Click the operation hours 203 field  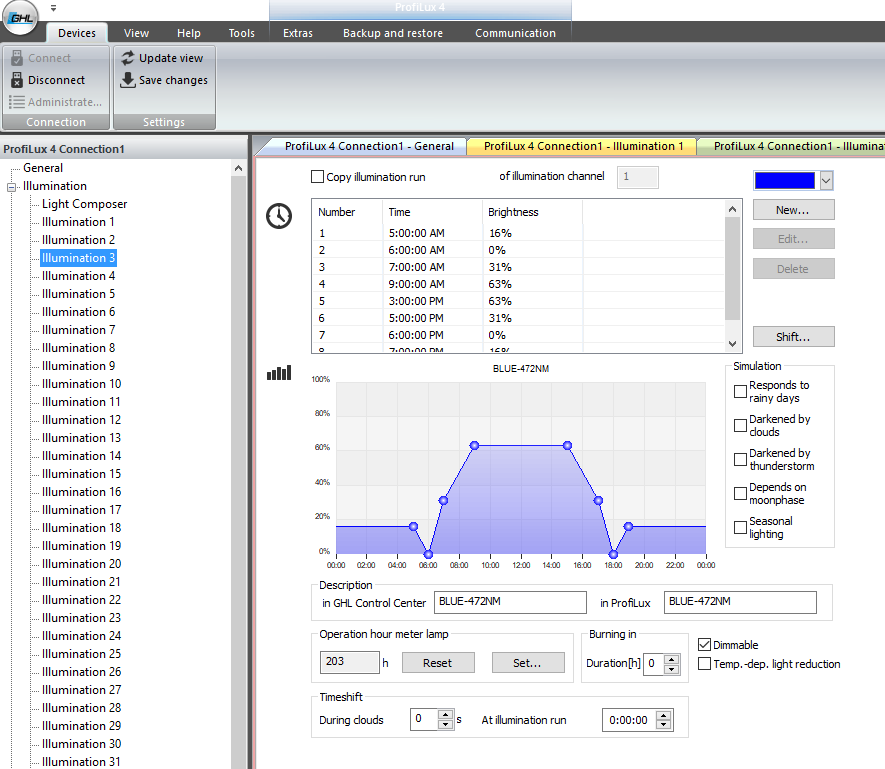(349, 662)
